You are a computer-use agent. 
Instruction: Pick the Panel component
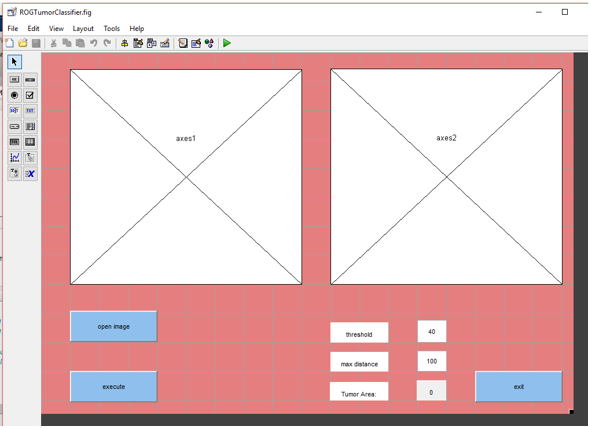click(30, 158)
